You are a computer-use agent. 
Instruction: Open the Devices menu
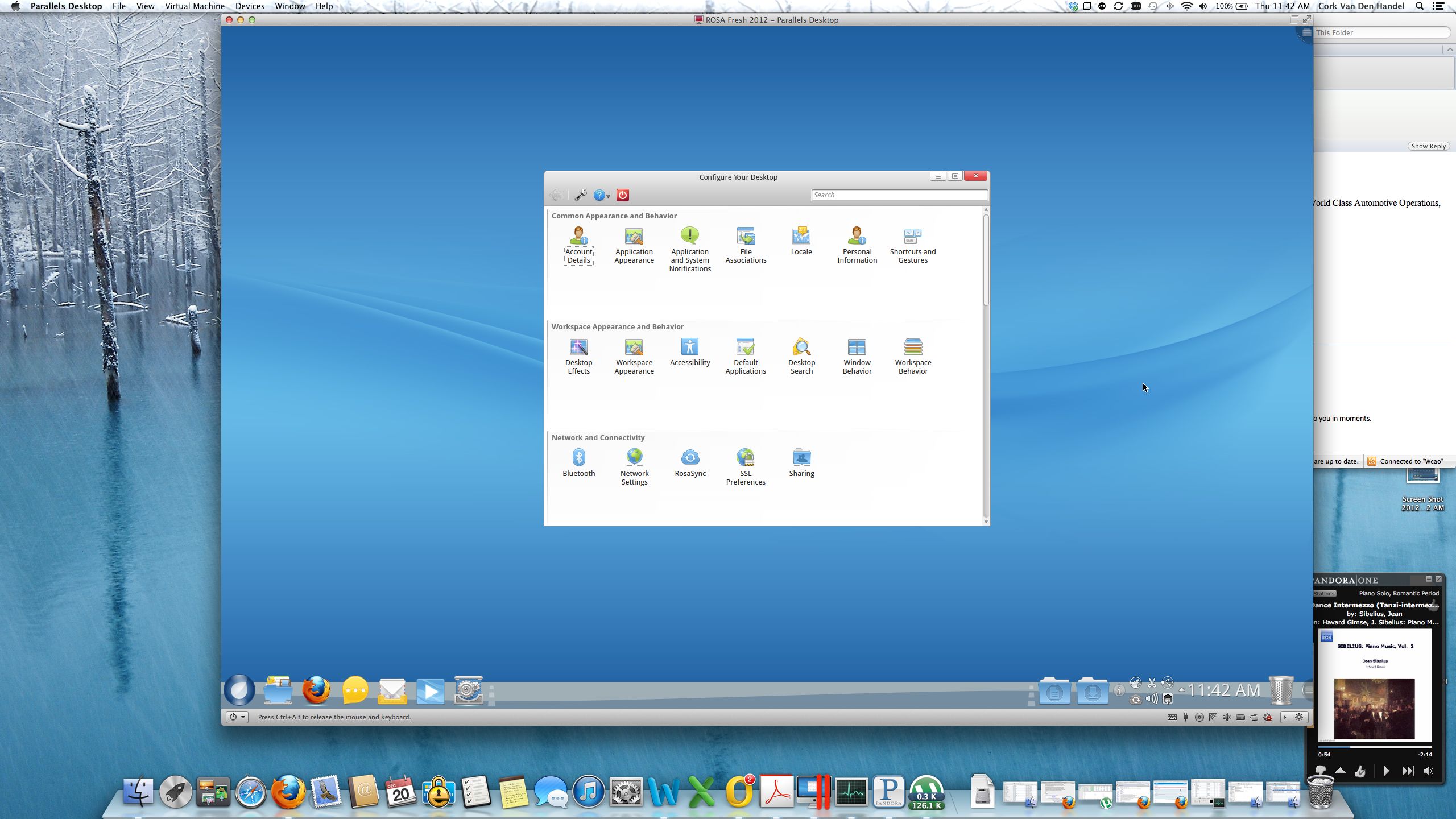tap(249, 6)
